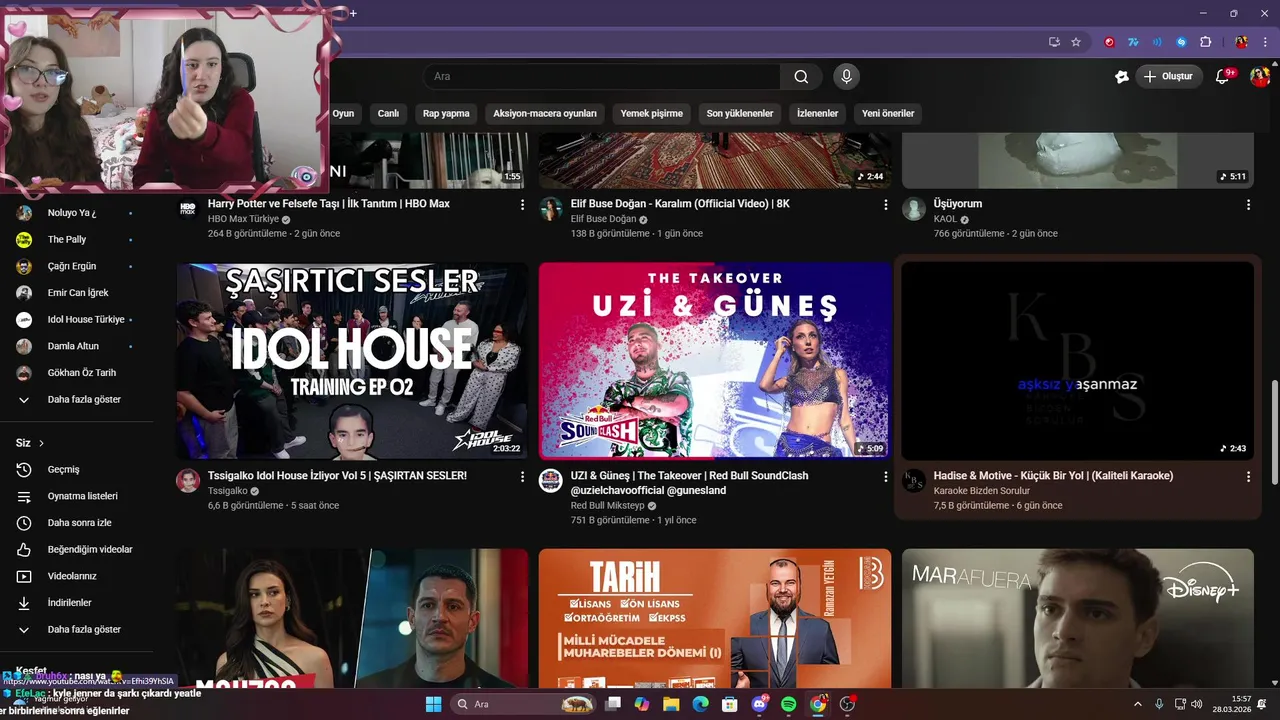The image size is (1280, 720).
Task: Click the Windows Start button
Action: click(x=433, y=704)
